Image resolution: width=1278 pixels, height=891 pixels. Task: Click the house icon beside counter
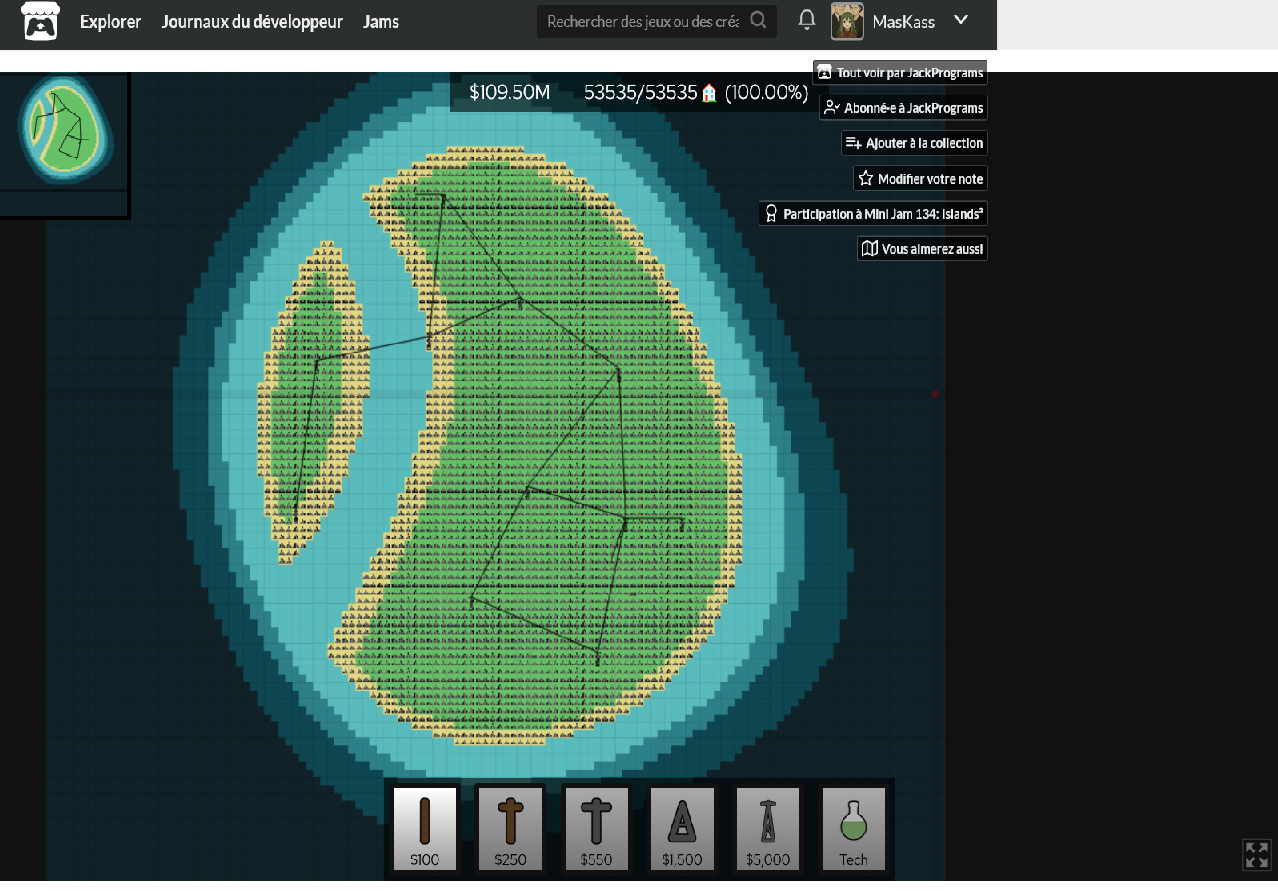[709, 93]
